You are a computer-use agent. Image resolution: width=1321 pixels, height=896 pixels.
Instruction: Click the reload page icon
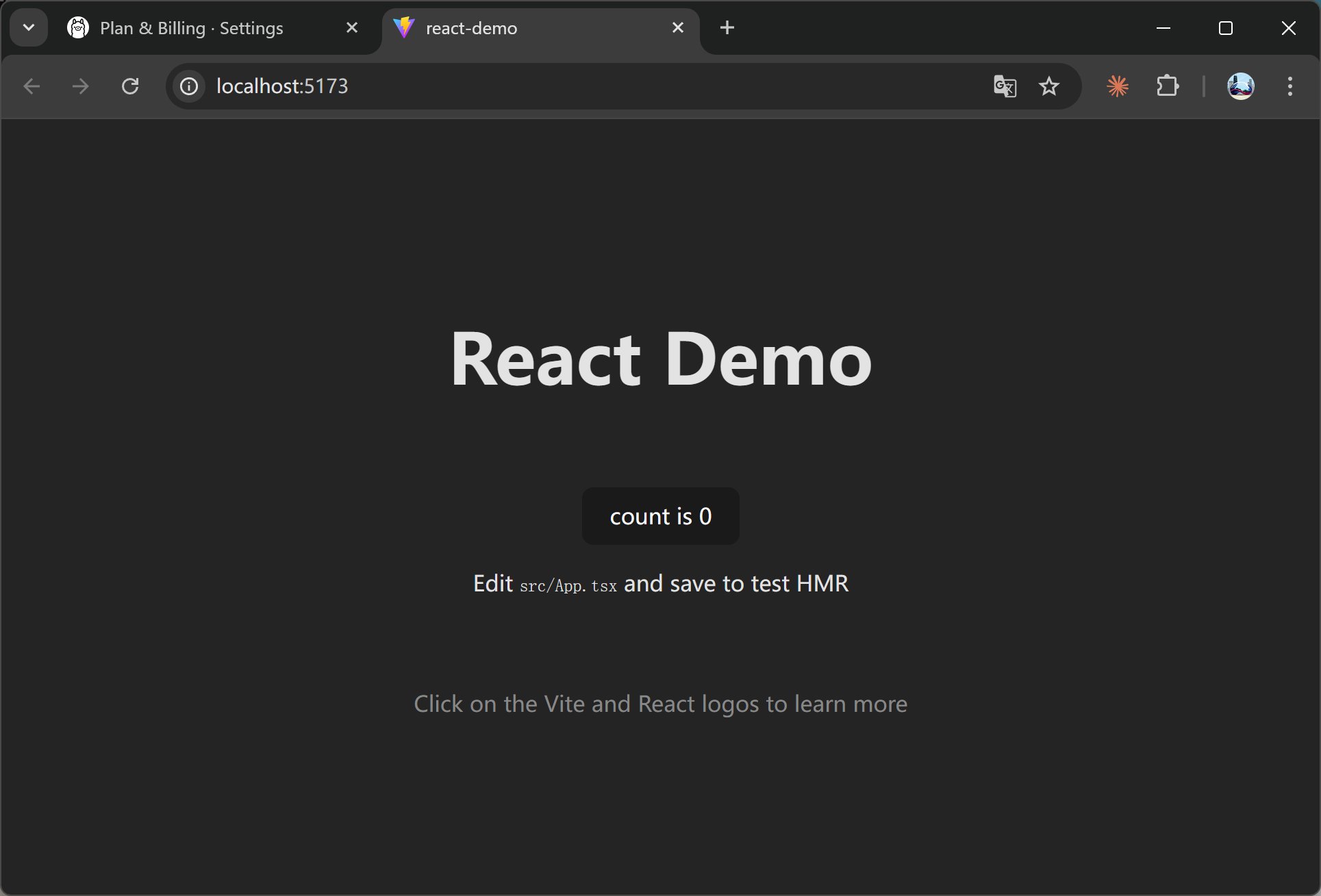(x=130, y=86)
